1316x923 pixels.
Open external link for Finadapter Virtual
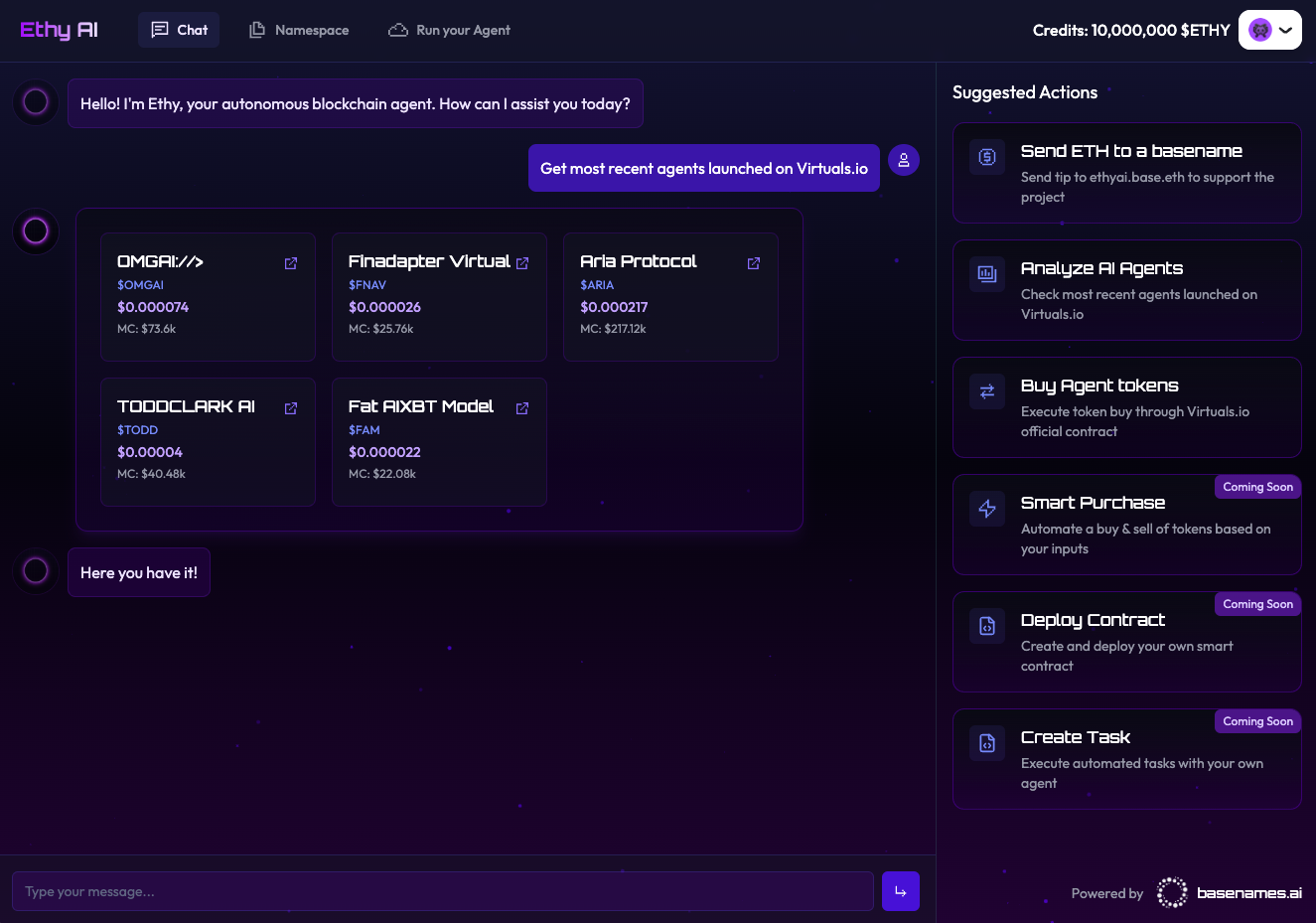click(522, 263)
